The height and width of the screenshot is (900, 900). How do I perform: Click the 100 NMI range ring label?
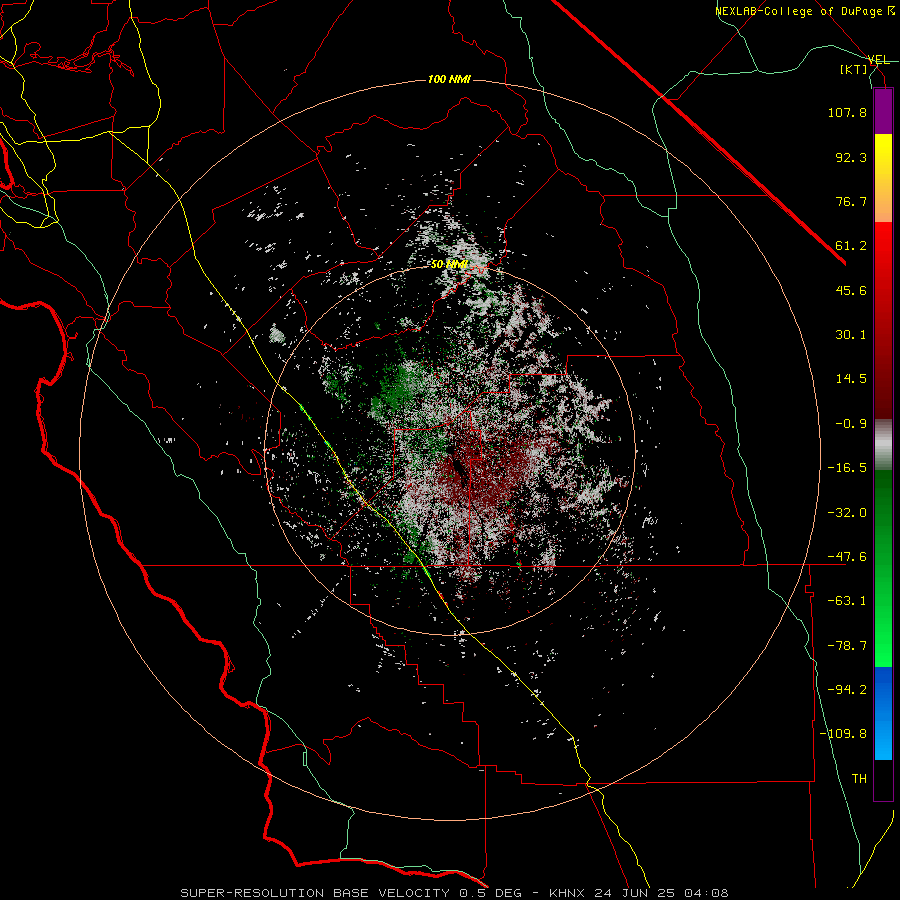click(x=449, y=79)
